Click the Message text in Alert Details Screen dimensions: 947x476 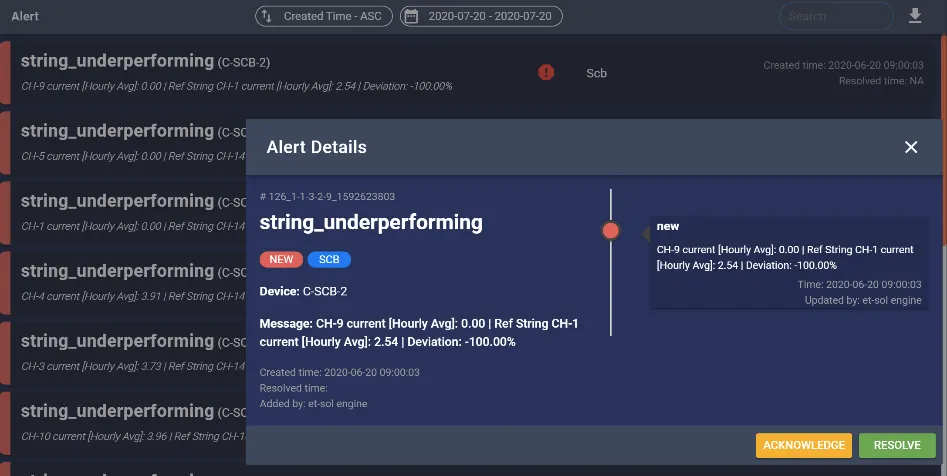(419, 333)
